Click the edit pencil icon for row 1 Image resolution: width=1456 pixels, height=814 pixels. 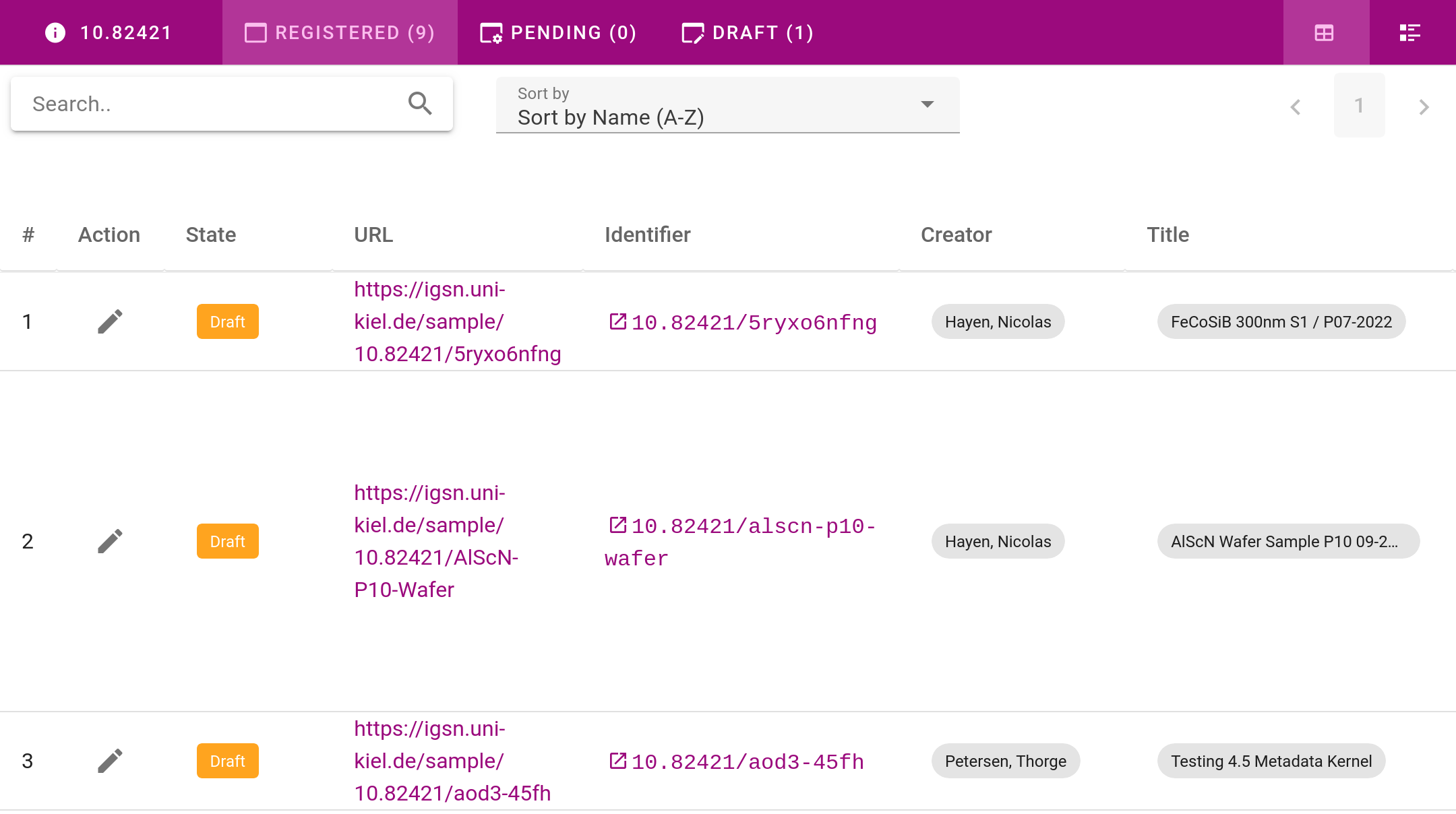pyautogui.click(x=109, y=321)
